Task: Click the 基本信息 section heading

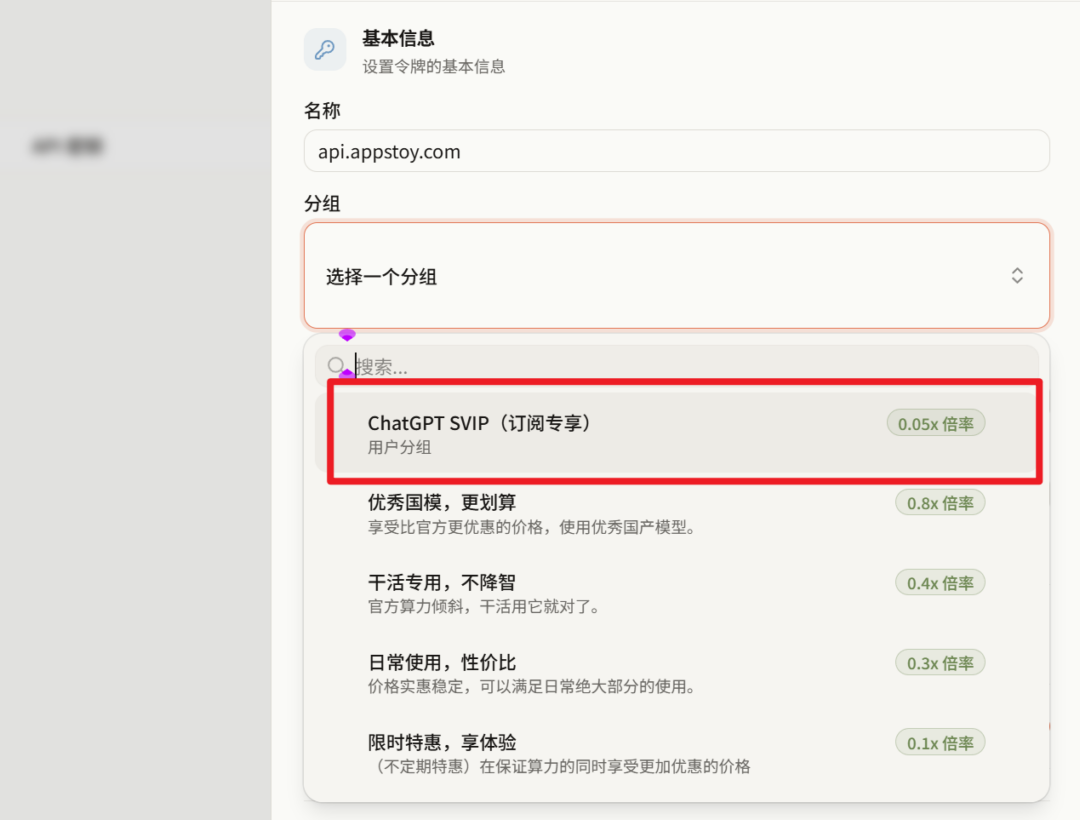Action: tap(398, 38)
